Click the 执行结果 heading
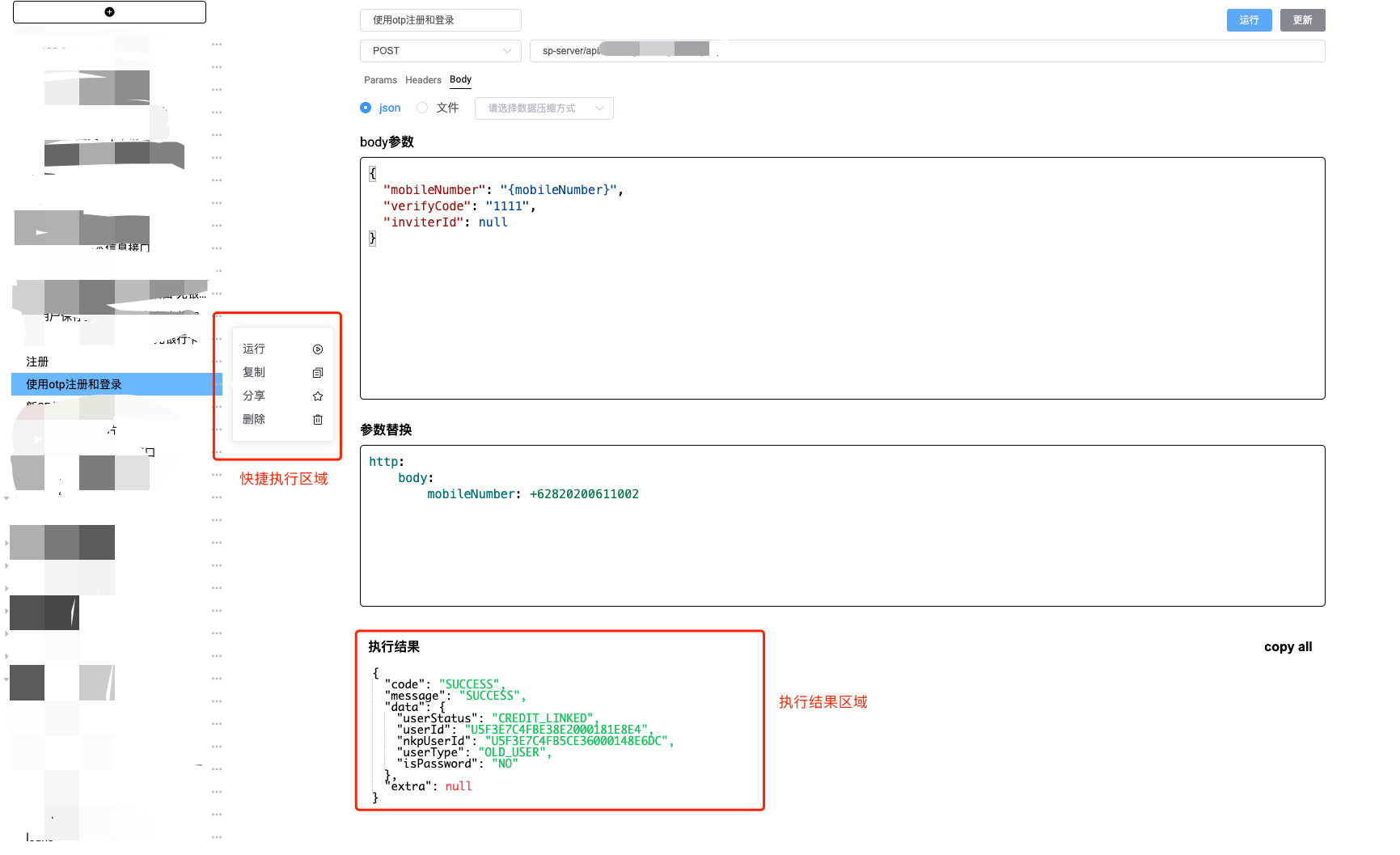The height and width of the screenshot is (855, 1400). [394, 646]
